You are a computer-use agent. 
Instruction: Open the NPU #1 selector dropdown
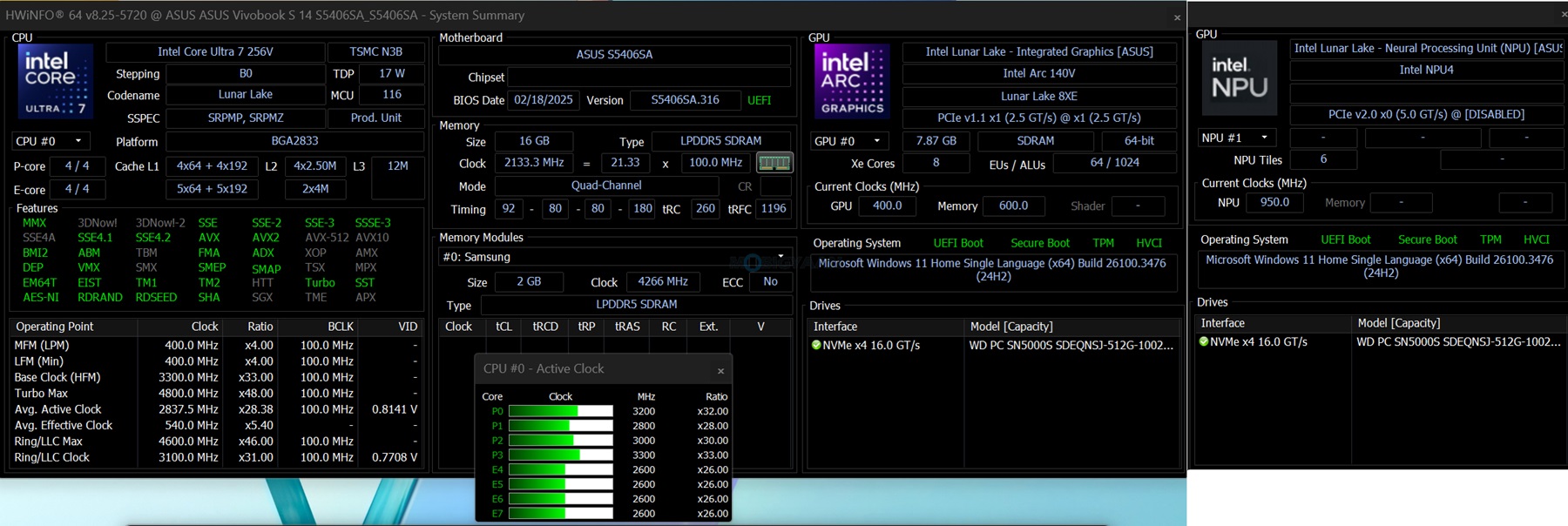click(x=1238, y=138)
